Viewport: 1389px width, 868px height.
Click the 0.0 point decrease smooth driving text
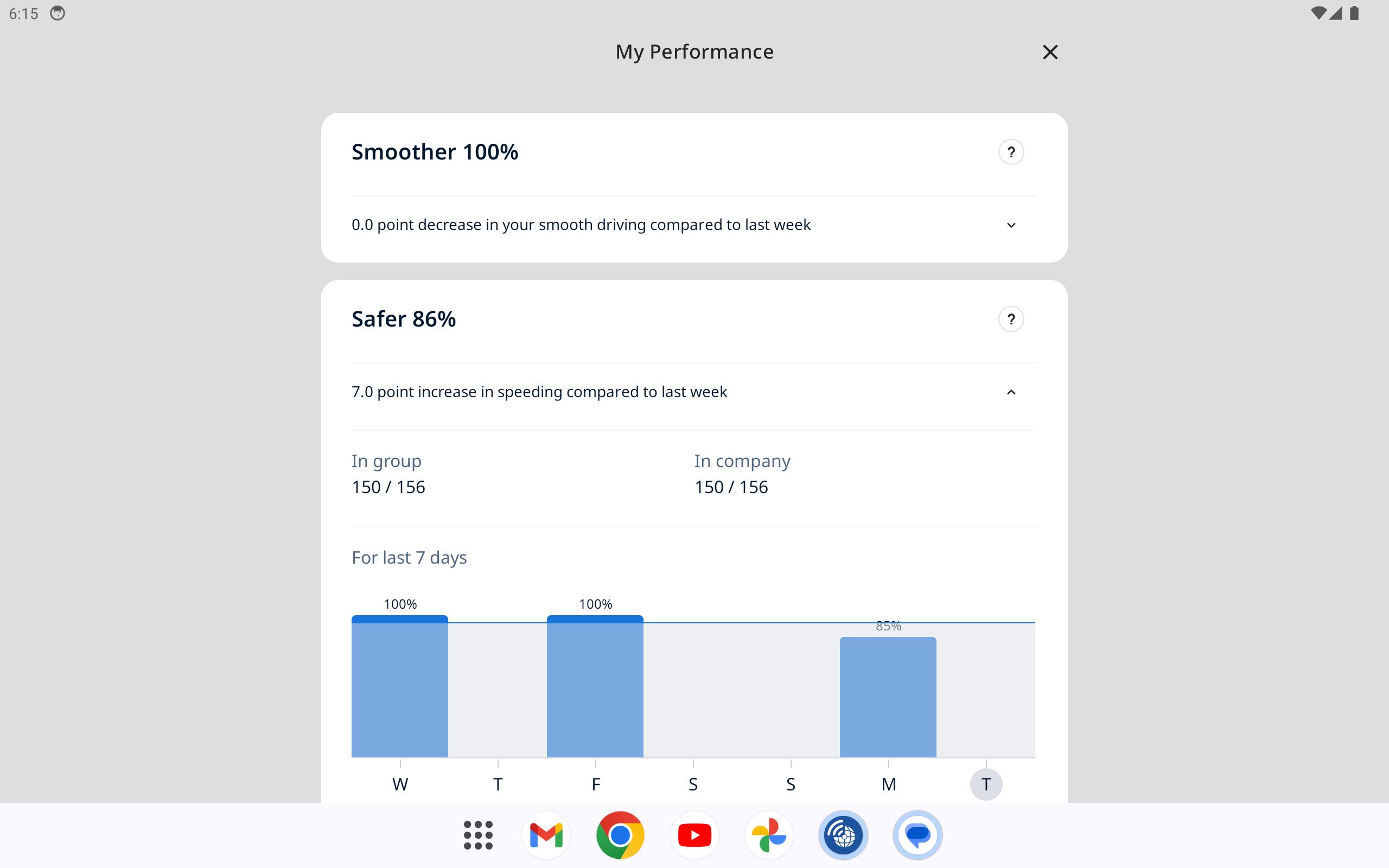click(581, 225)
